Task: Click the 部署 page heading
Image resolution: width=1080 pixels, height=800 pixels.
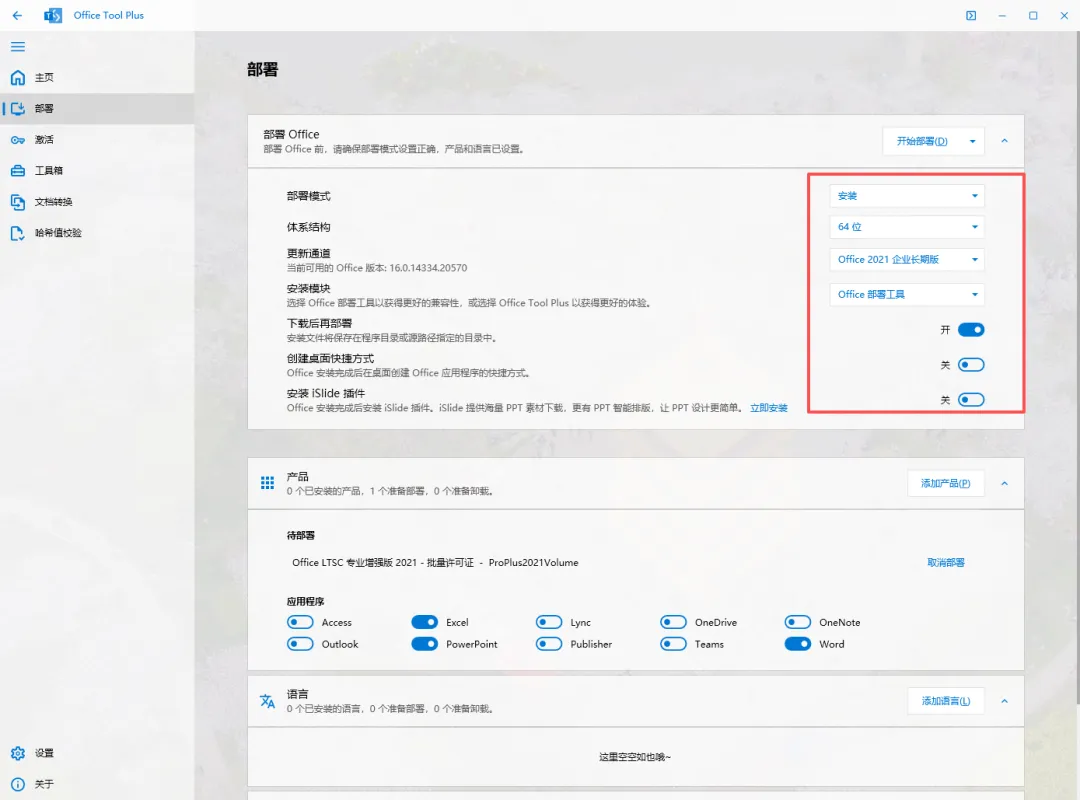Action: 262,69
